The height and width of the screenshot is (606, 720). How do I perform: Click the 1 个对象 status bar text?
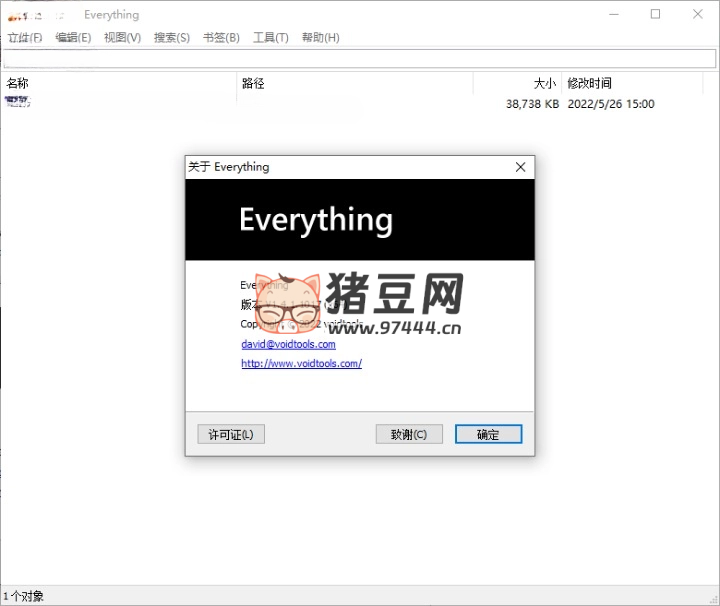23,596
